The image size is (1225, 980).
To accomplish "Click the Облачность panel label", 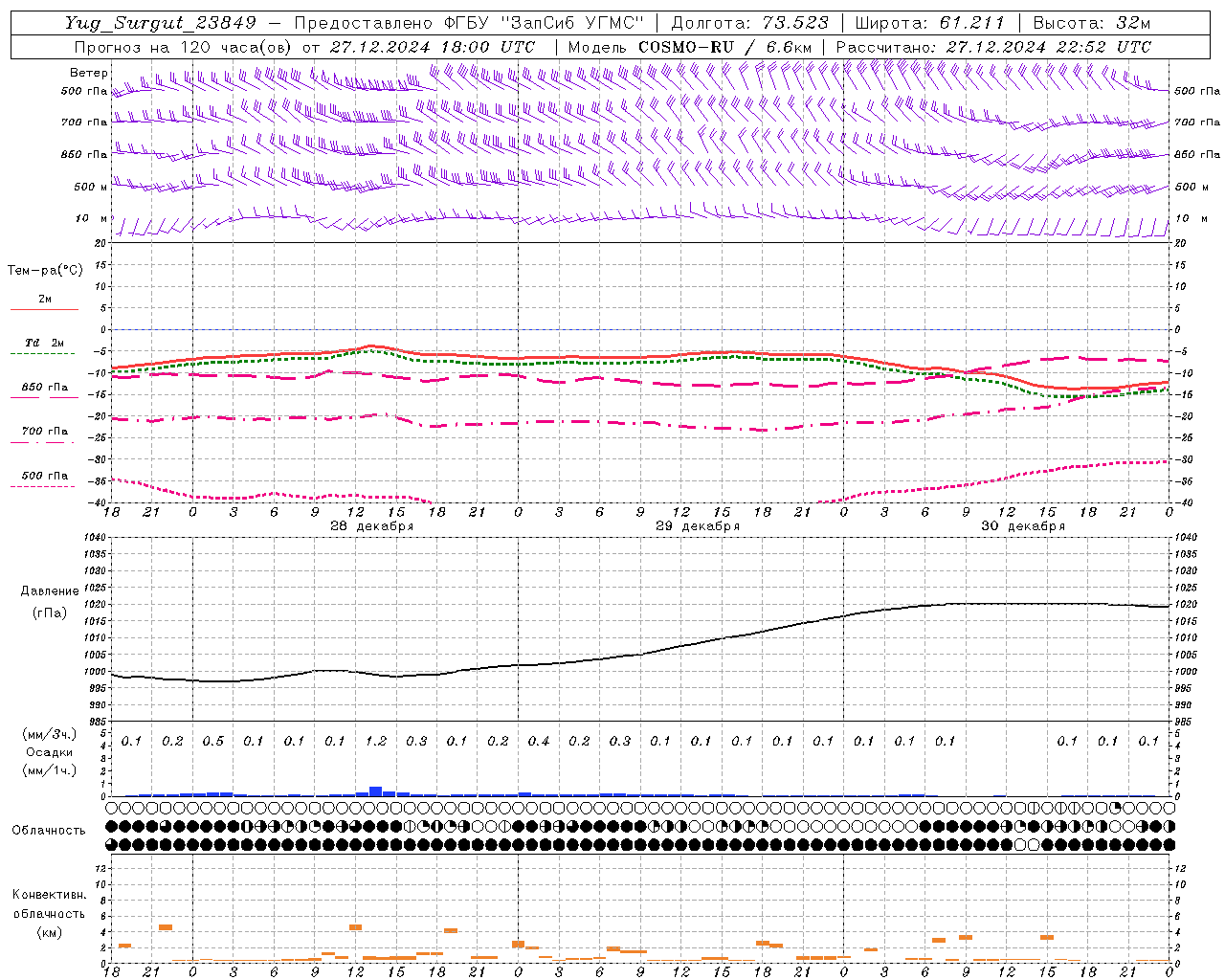I will coord(49,830).
